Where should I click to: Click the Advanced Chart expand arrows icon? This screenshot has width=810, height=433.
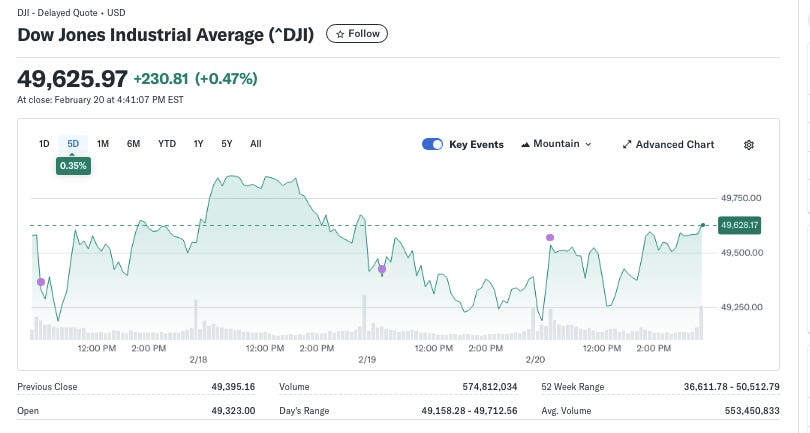pos(627,145)
